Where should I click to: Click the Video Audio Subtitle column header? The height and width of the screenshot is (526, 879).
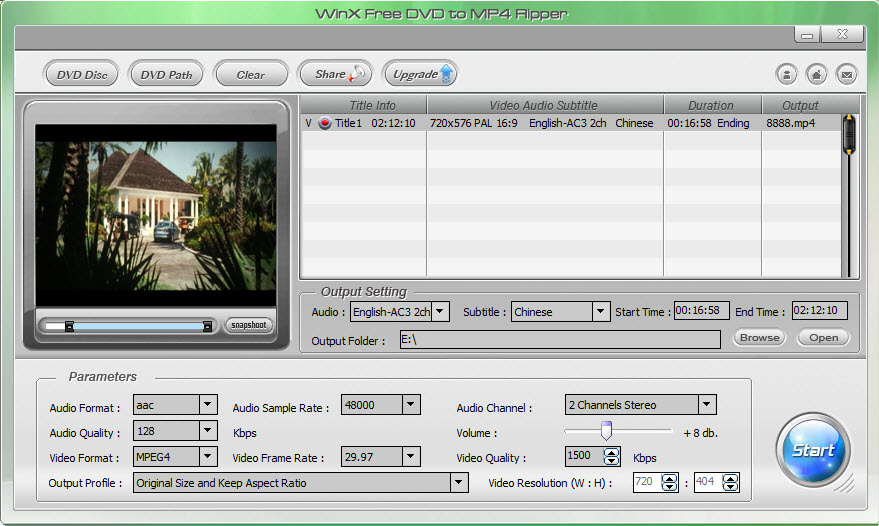(x=545, y=105)
